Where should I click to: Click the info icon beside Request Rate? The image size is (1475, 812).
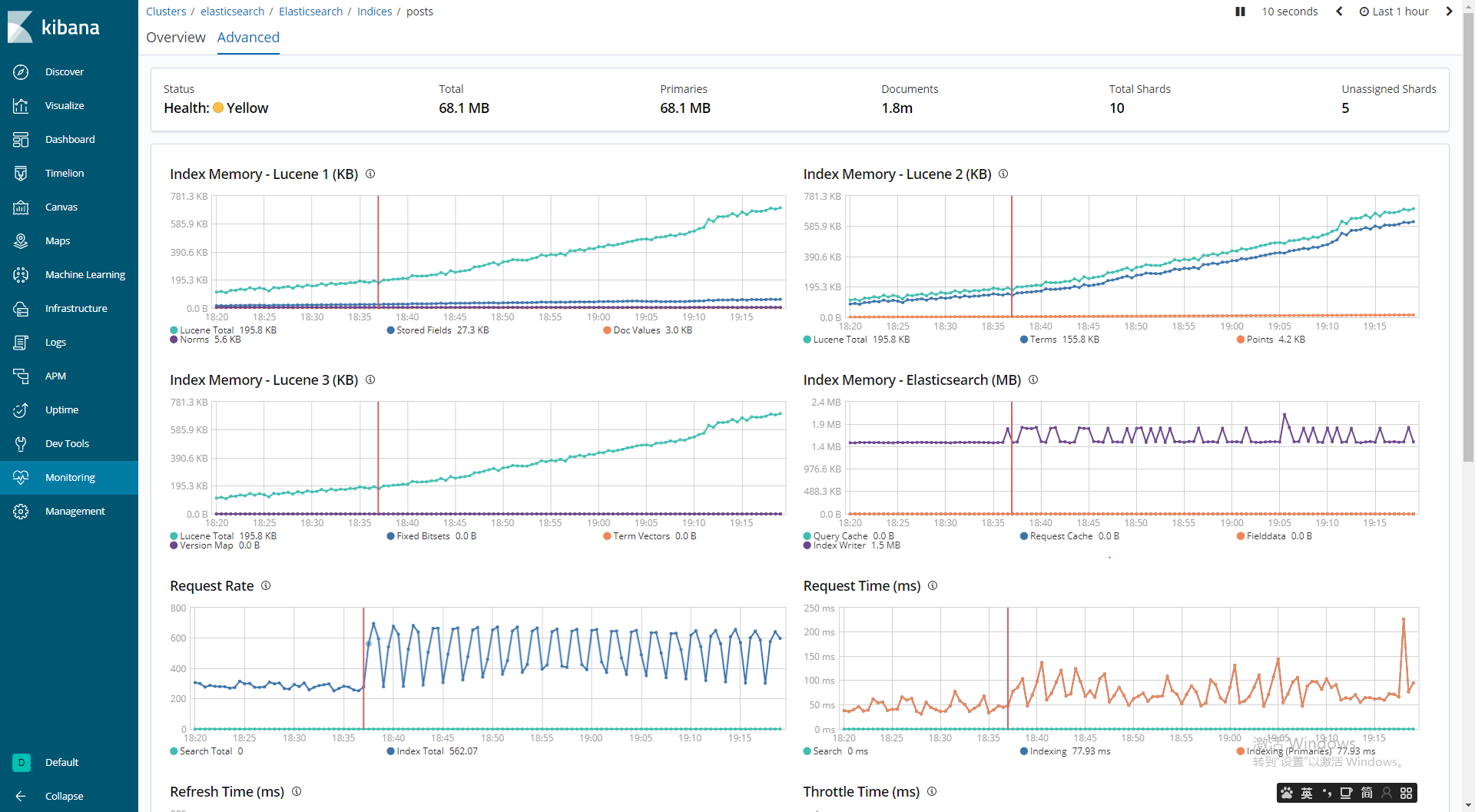click(266, 585)
